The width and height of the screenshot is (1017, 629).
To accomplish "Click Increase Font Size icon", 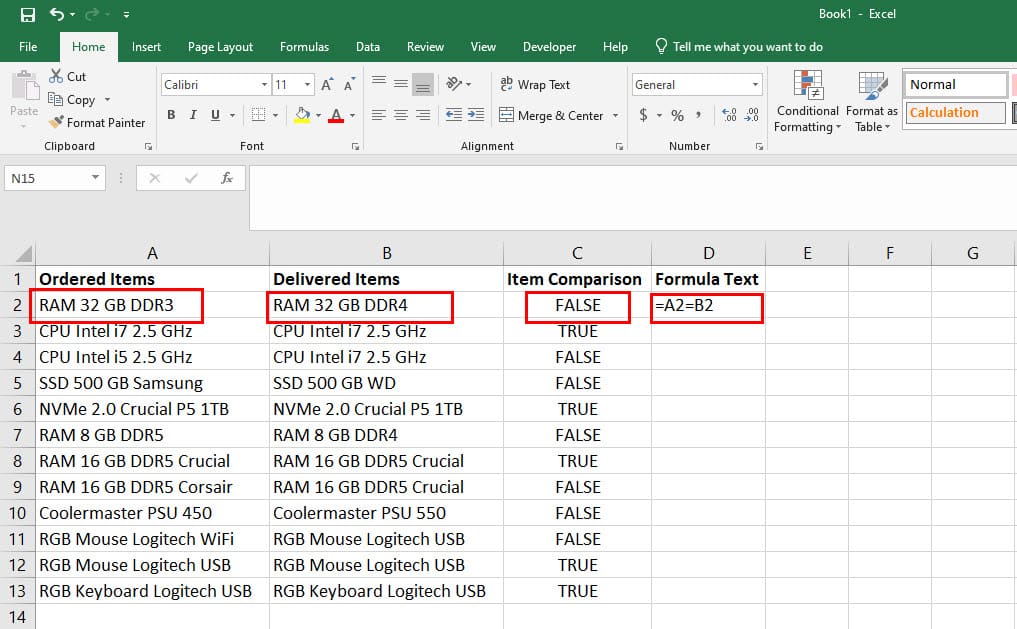I will point(327,84).
